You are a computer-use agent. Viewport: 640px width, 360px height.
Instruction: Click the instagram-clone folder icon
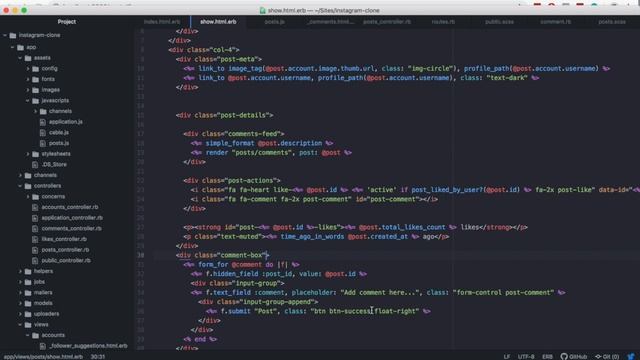[x=13, y=36]
